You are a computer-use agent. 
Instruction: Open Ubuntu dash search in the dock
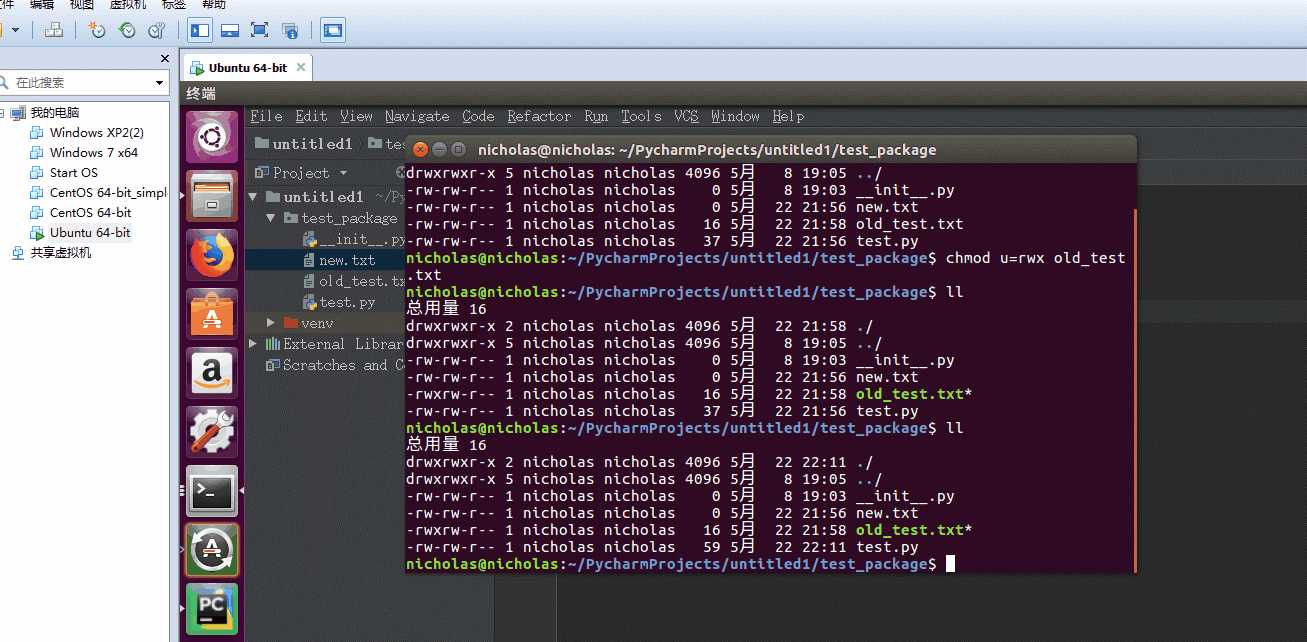212,136
